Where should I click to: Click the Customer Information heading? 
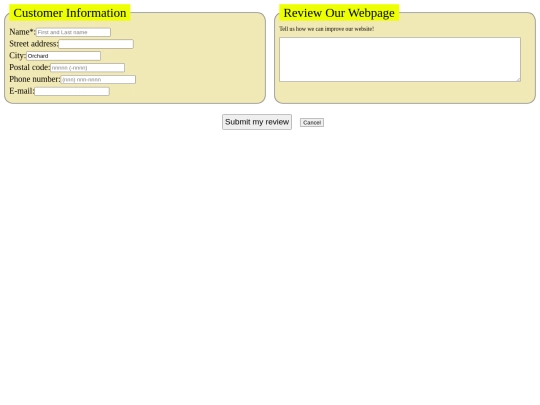pyautogui.click(x=70, y=13)
